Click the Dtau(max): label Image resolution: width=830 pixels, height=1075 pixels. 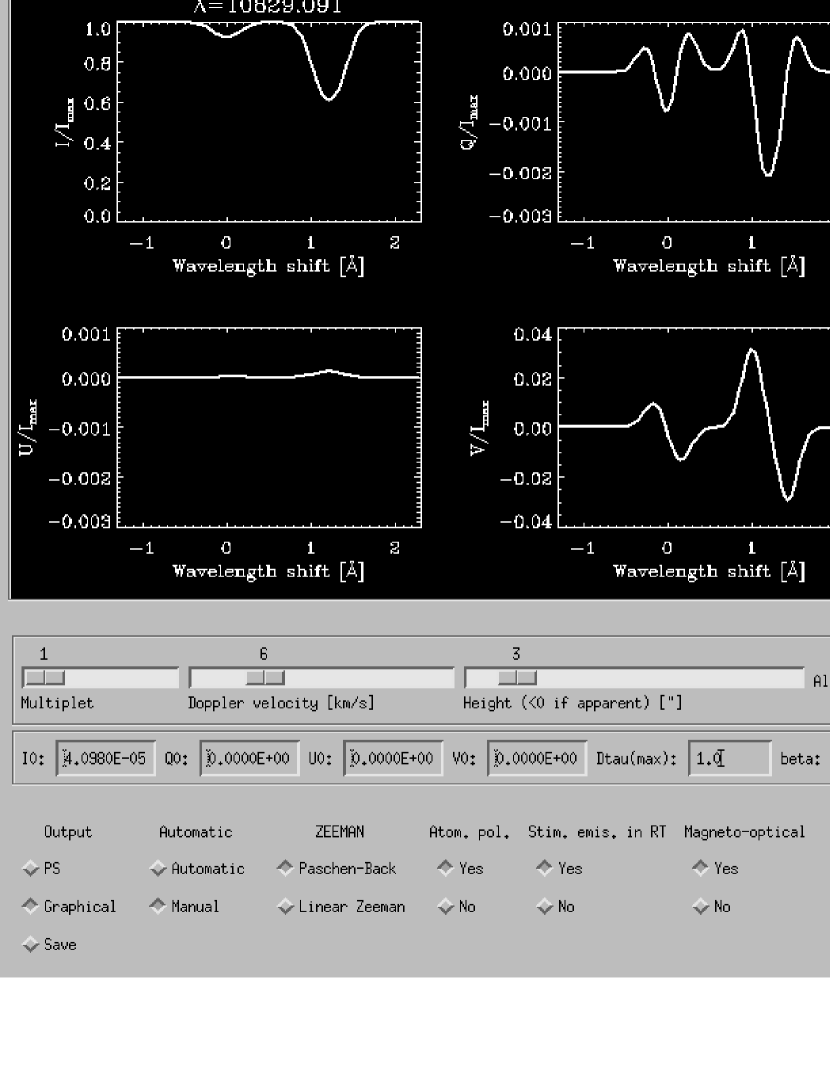pyautogui.click(x=636, y=759)
